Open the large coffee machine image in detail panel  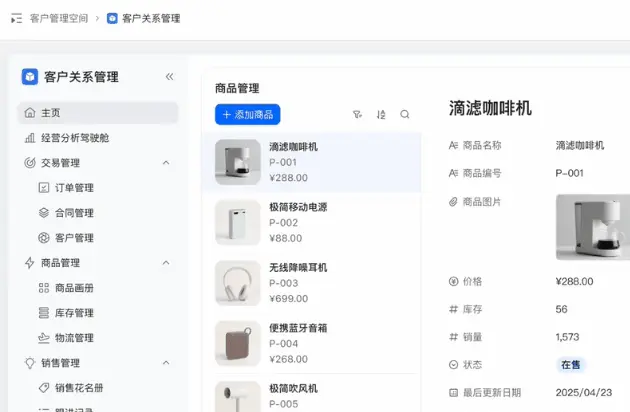593,227
